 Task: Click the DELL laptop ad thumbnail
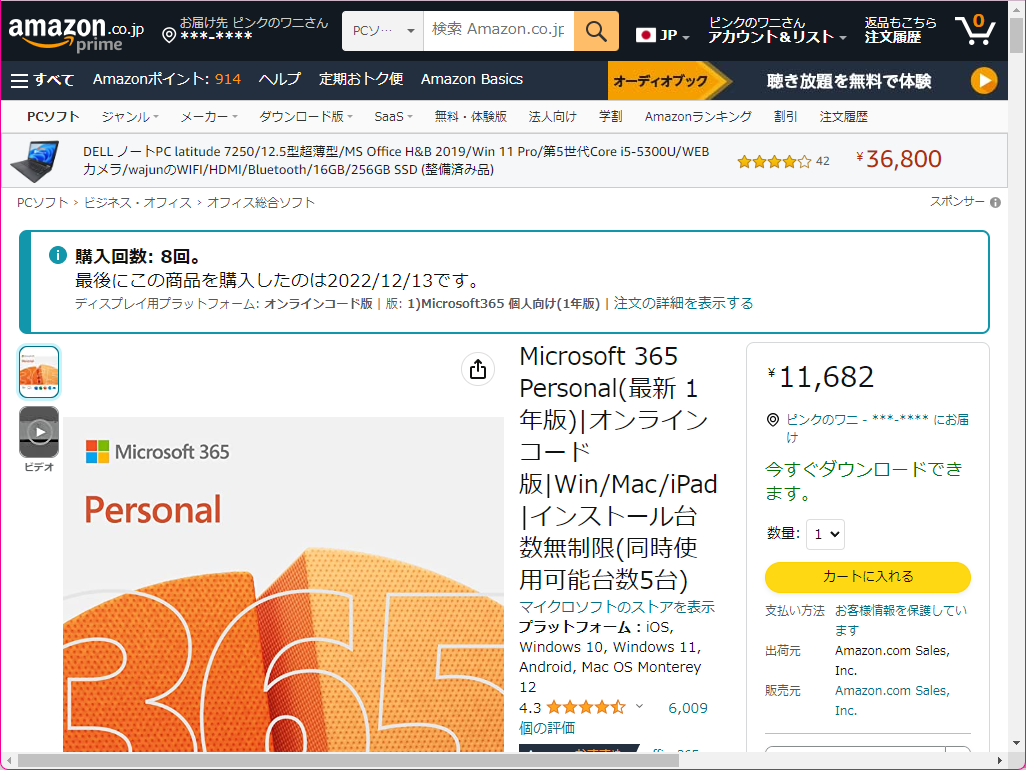(x=35, y=161)
